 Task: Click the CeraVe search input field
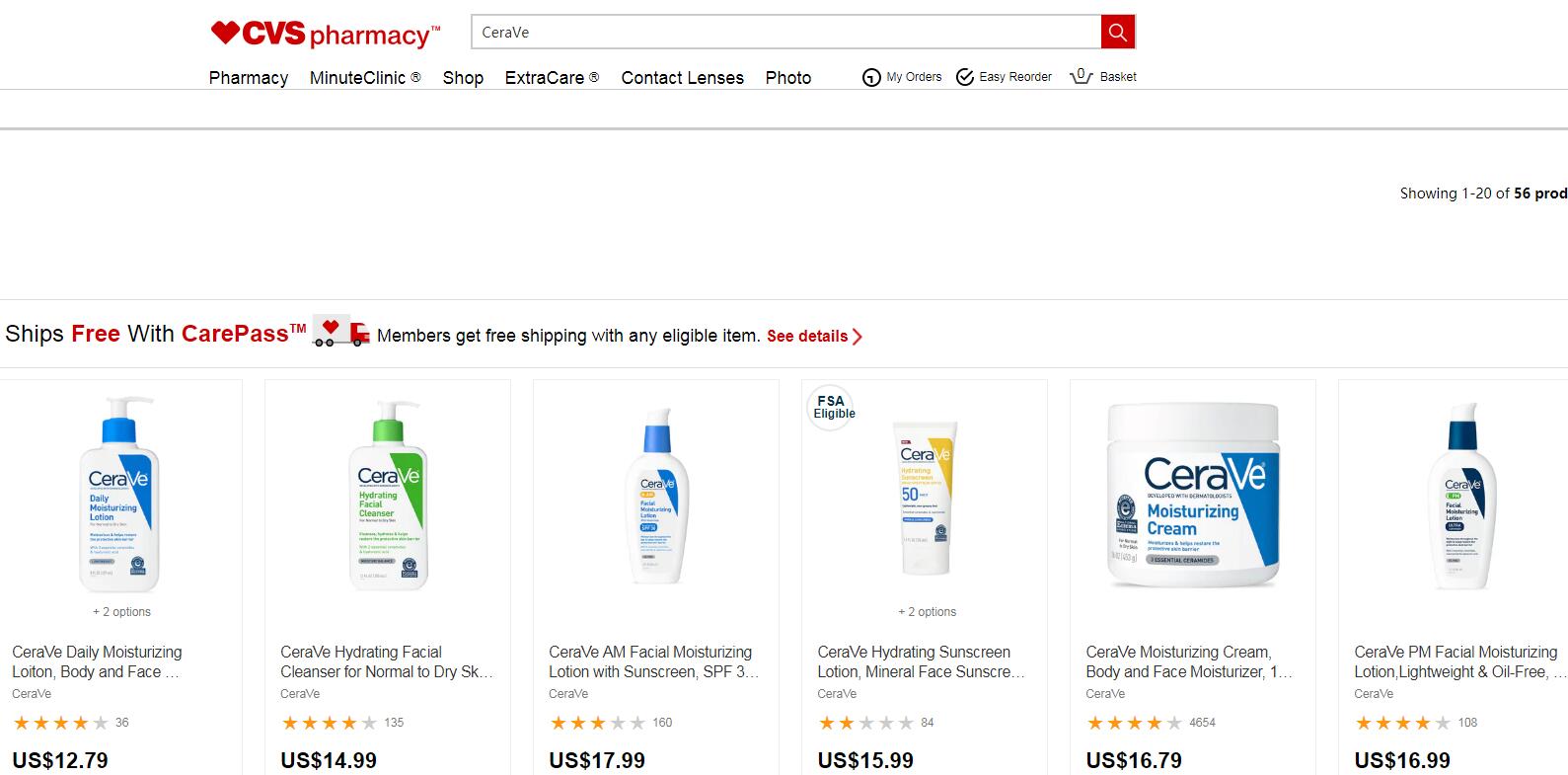(785, 33)
